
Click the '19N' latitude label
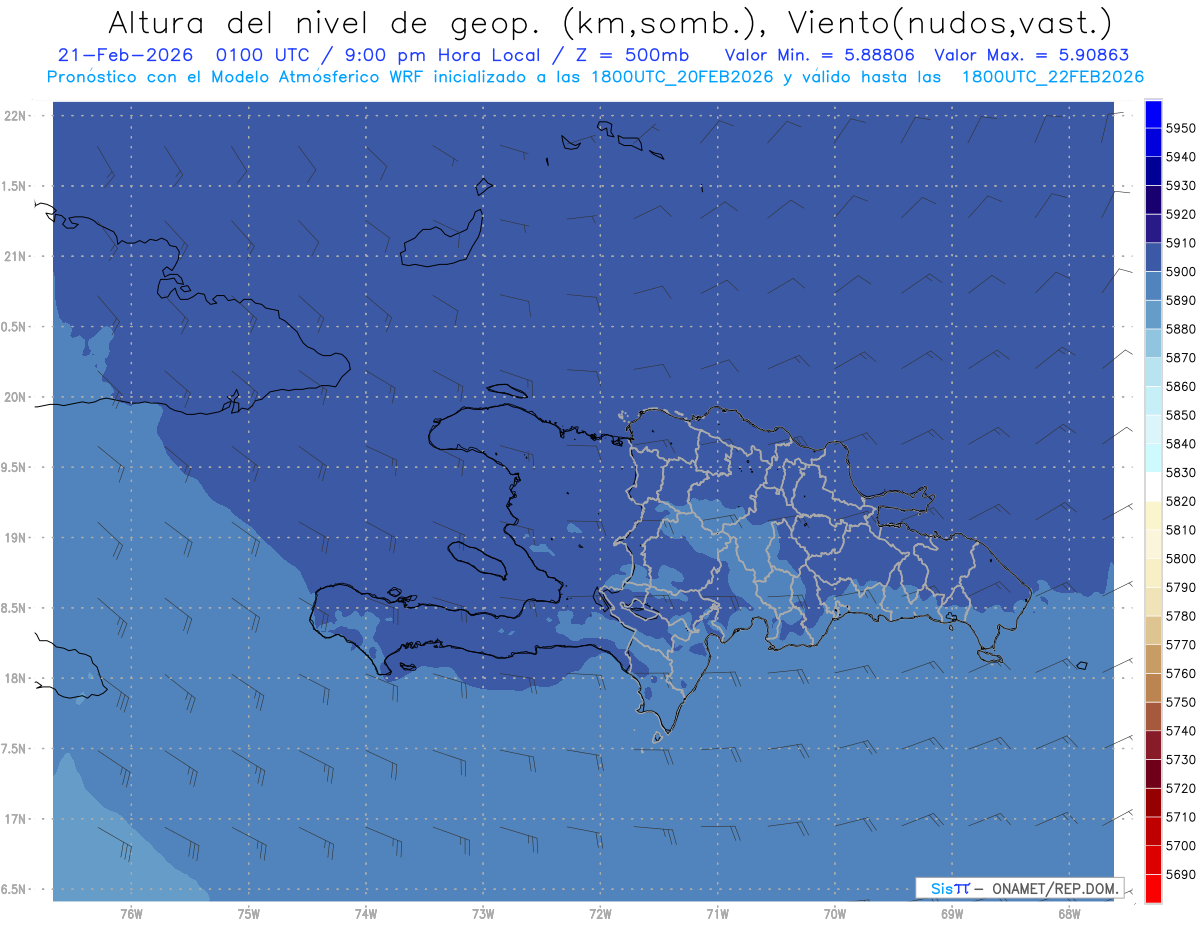[x=16, y=538]
